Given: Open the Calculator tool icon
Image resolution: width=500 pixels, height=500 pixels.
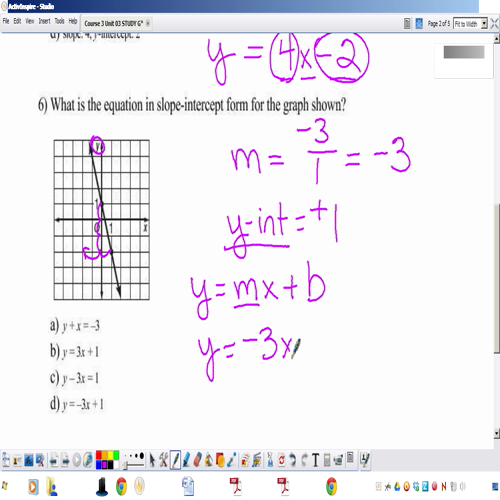Looking at the screenshot, I should [327, 460].
